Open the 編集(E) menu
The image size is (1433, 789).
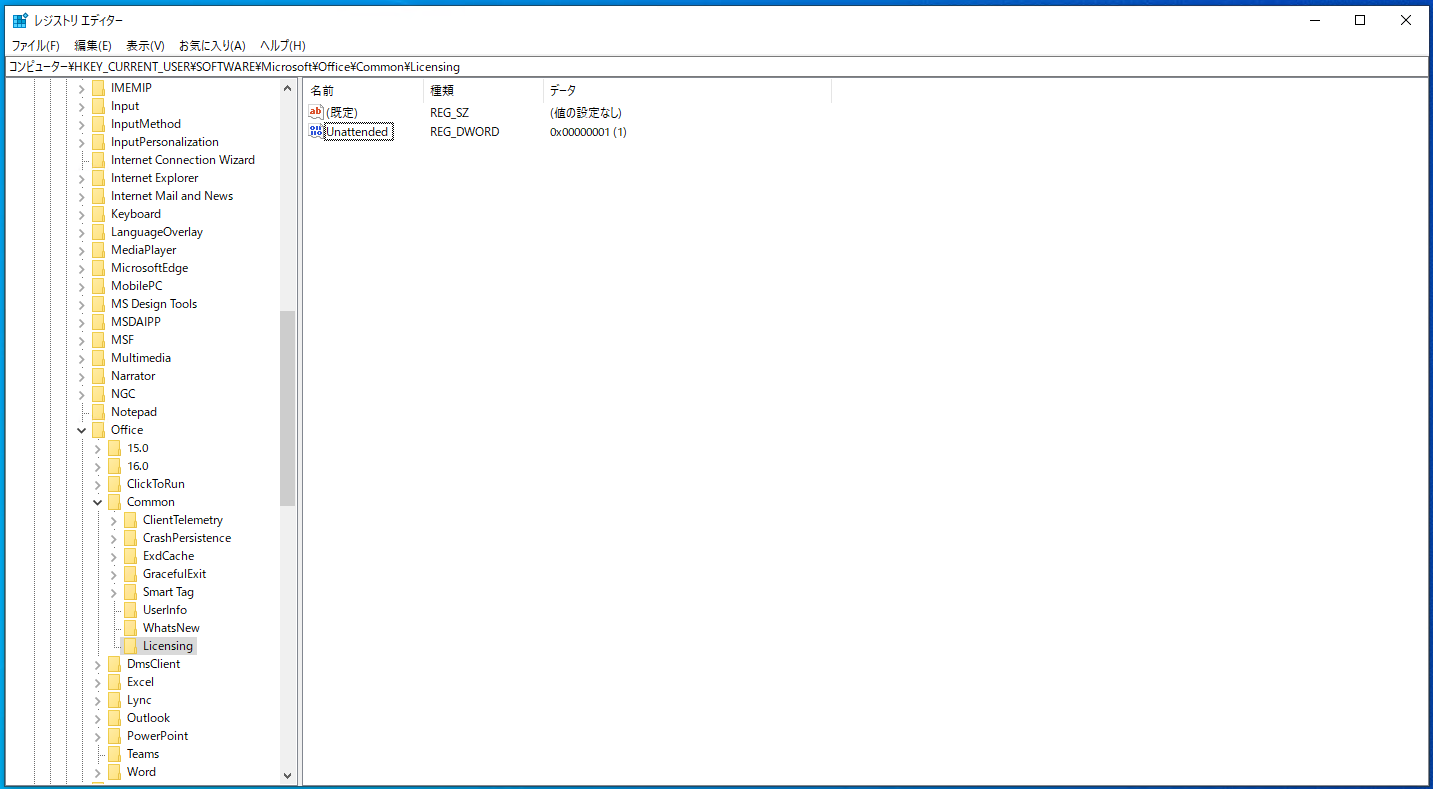click(93, 46)
